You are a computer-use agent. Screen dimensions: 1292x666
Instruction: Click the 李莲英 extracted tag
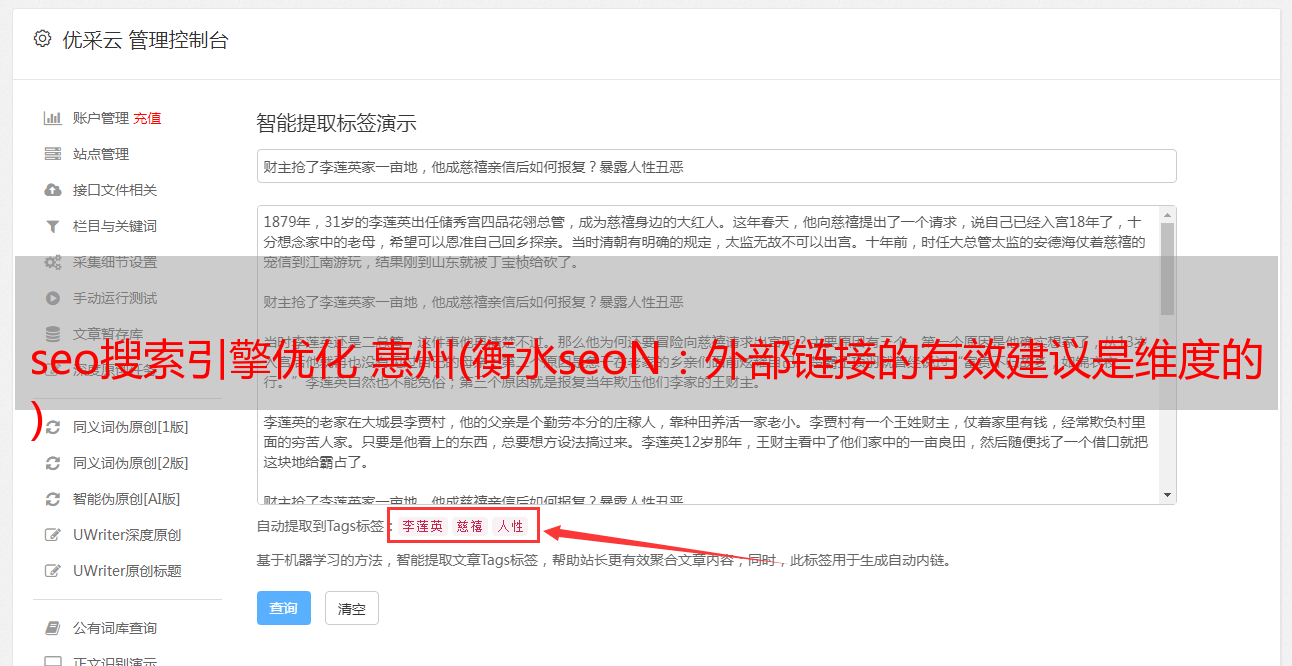tap(422, 526)
